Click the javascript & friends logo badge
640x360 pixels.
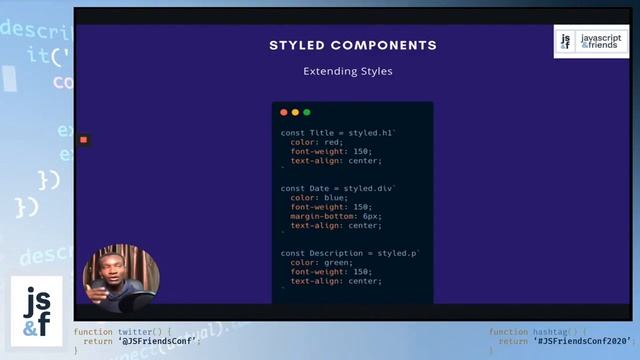coord(591,41)
